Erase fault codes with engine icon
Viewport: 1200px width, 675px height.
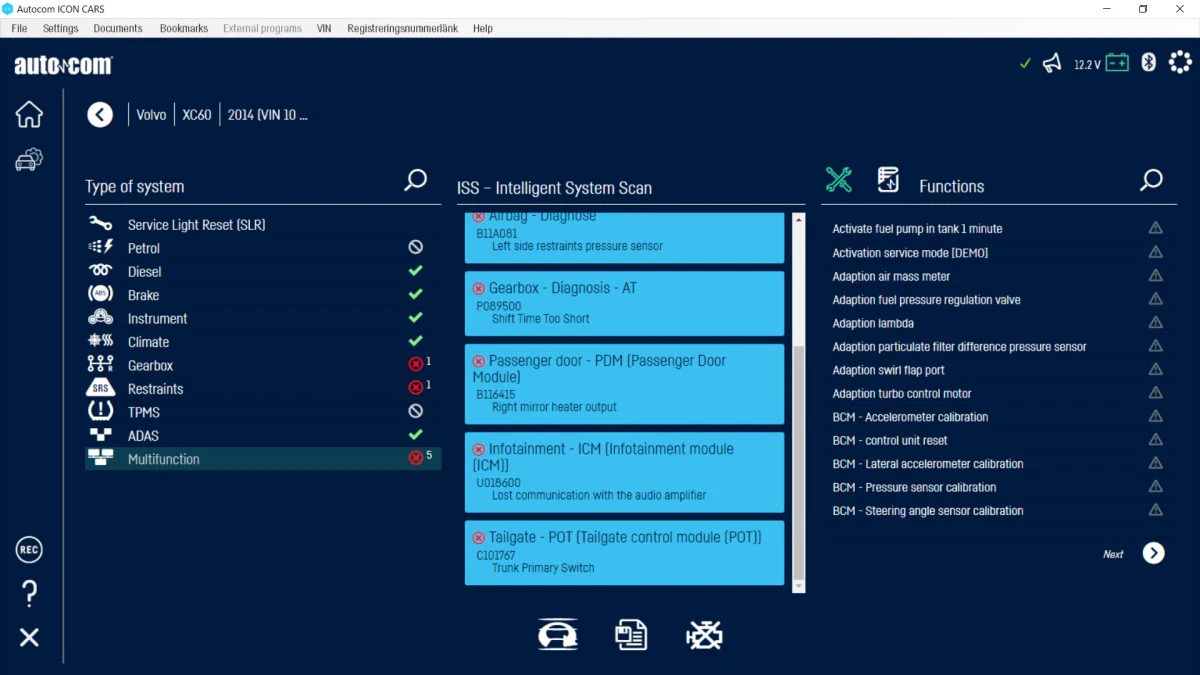tap(704, 635)
